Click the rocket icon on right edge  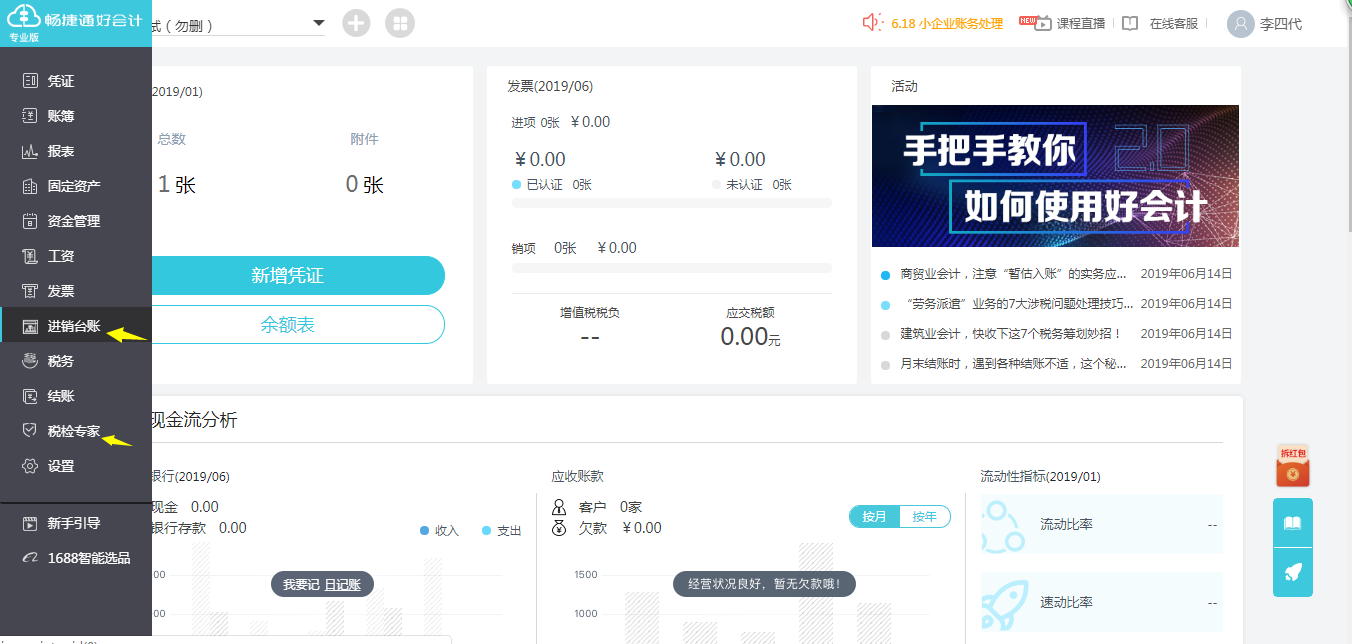pos(1293,572)
